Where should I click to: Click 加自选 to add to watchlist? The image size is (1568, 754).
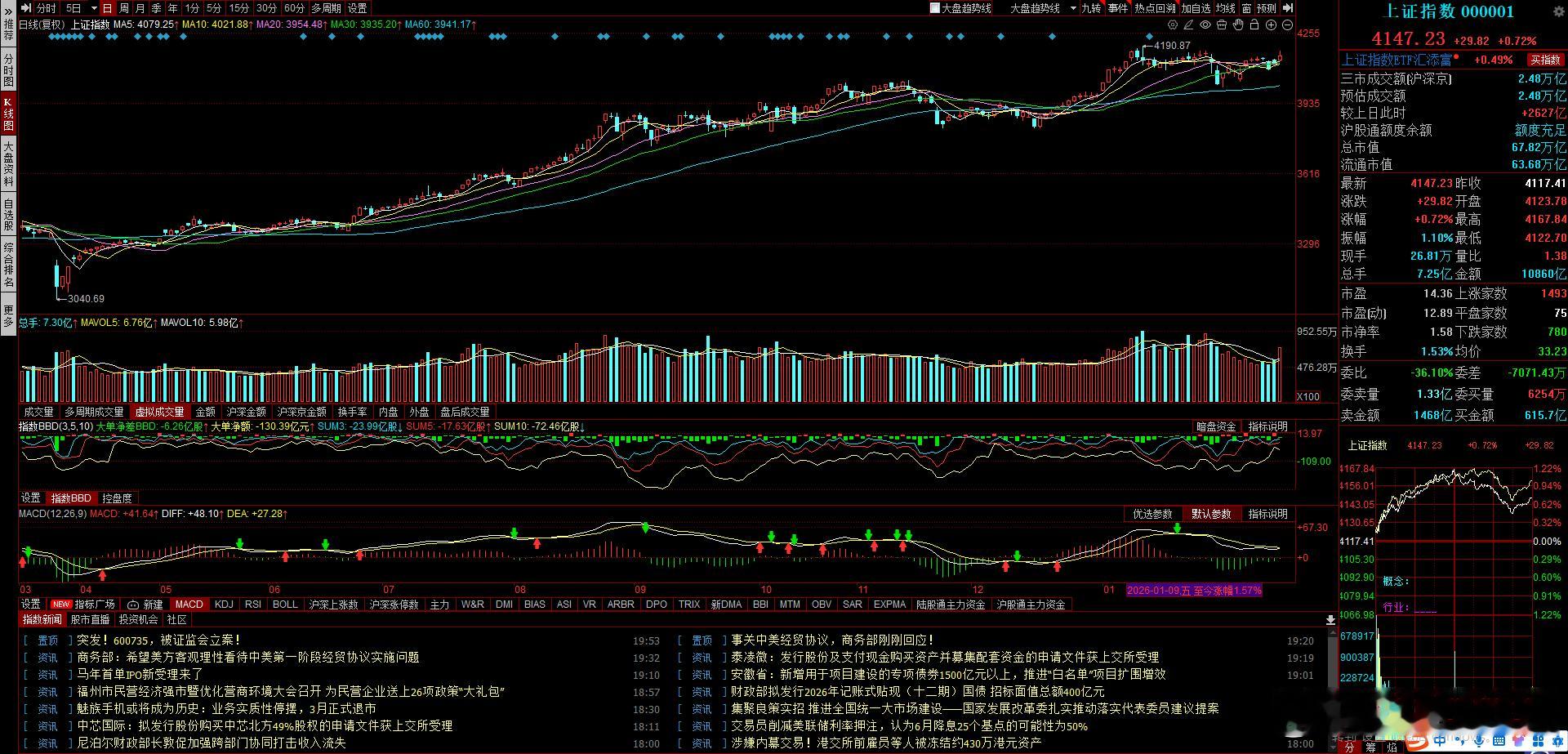click(1196, 8)
